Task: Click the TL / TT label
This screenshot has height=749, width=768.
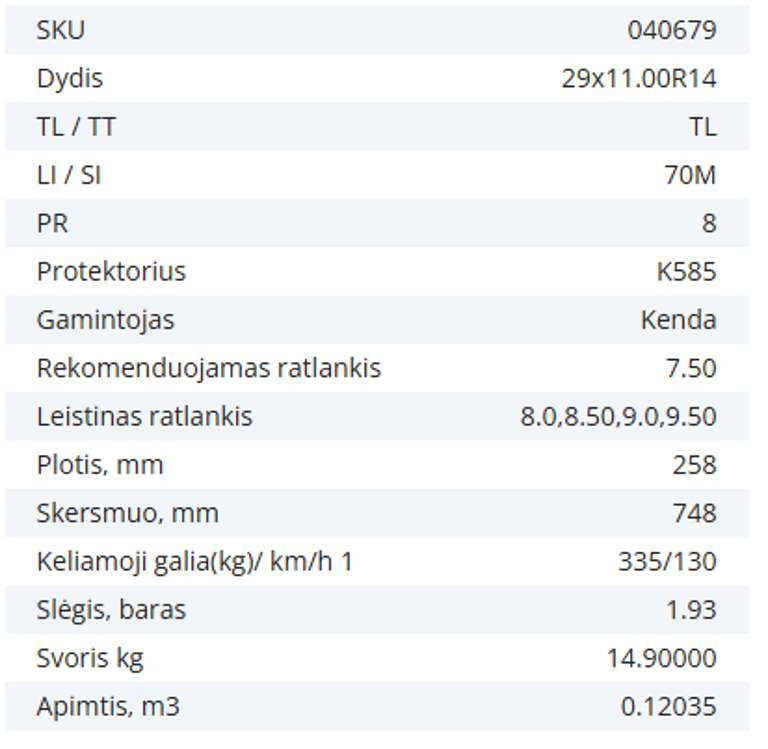Action: click(x=76, y=127)
